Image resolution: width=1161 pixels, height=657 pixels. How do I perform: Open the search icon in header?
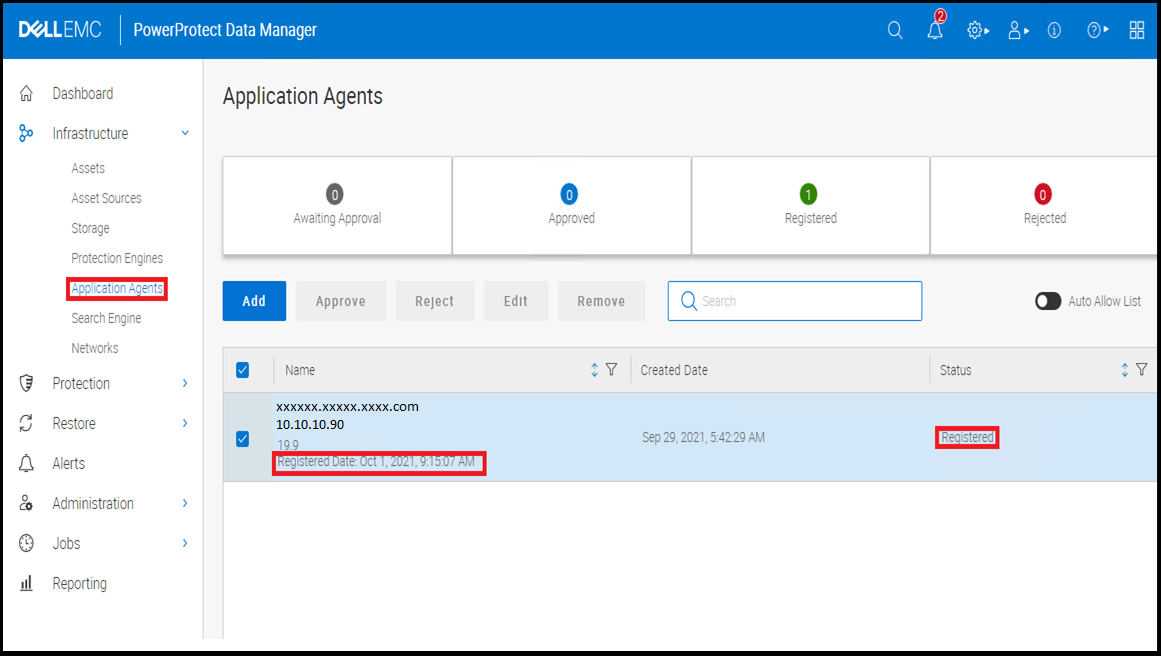[895, 30]
